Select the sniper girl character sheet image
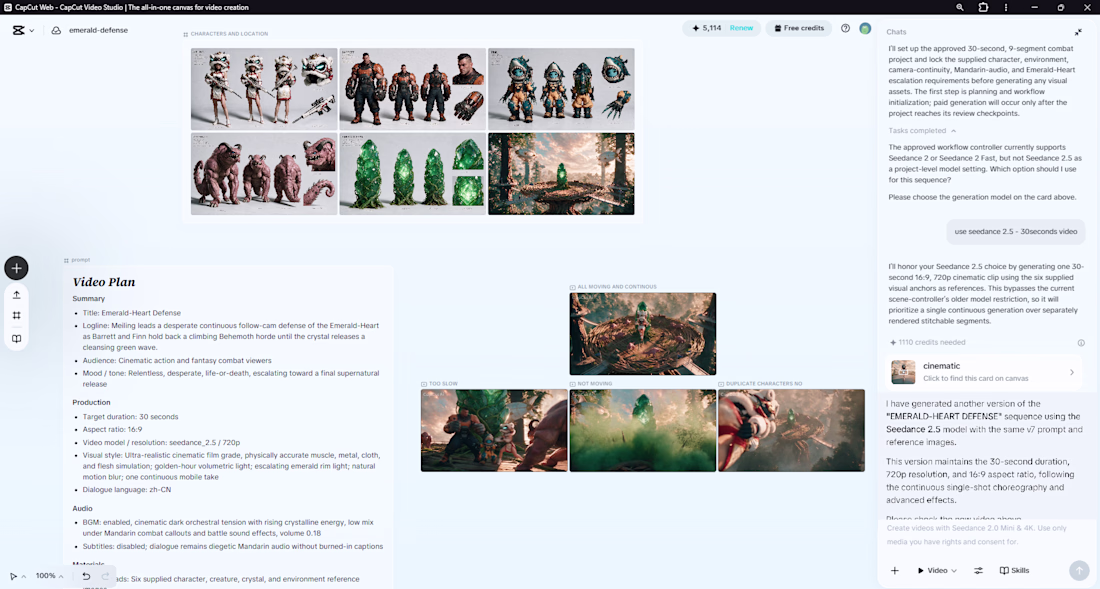The height and width of the screenshot is (589, 1100). [264, 88]
